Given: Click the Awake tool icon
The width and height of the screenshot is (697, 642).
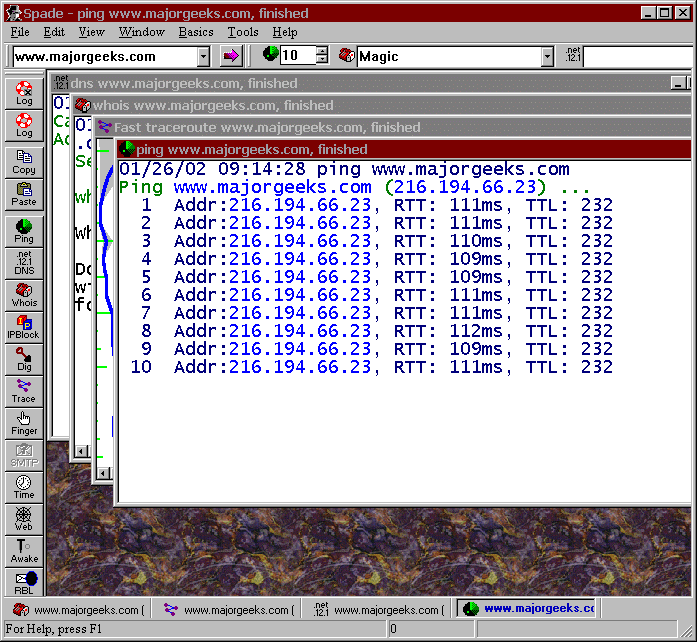Looking at the screenshot, I should pyautogui.click(x=24, y=551).
